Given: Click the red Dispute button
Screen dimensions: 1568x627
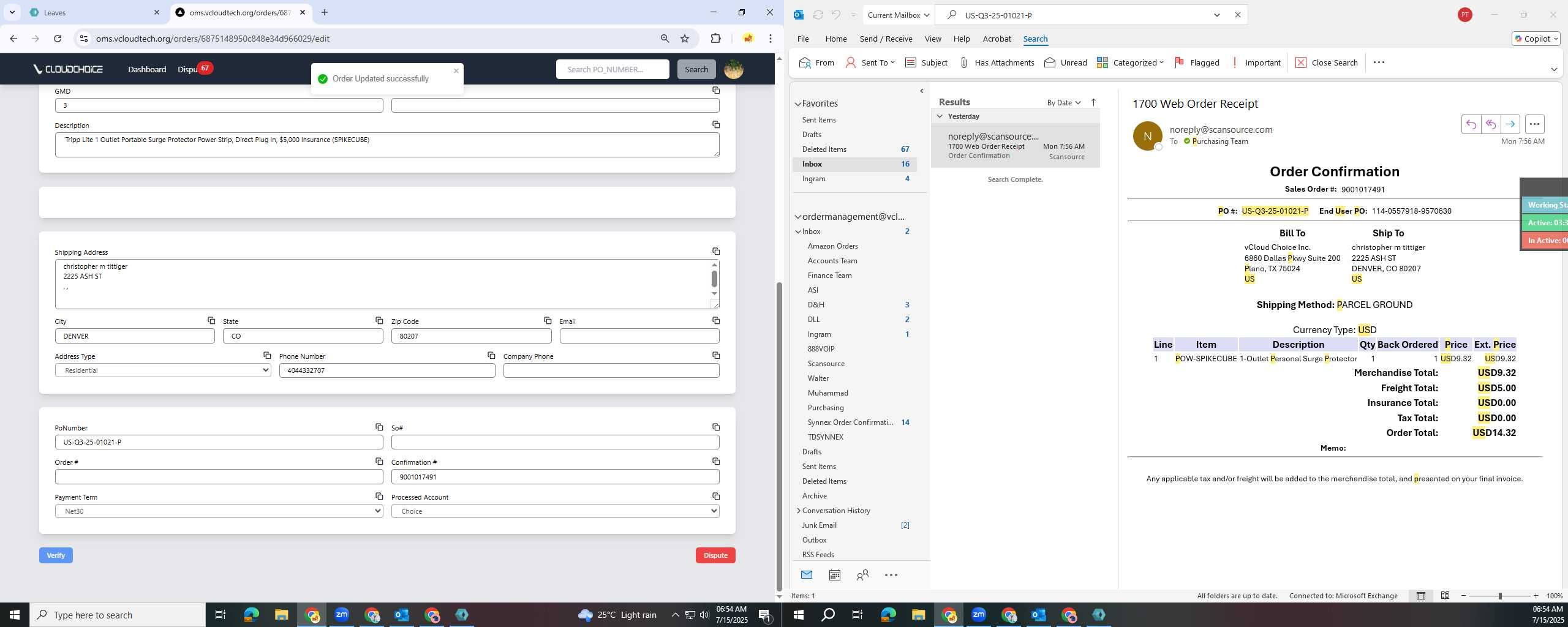Looking at the screenshot, I should click(x=715, y=555).
